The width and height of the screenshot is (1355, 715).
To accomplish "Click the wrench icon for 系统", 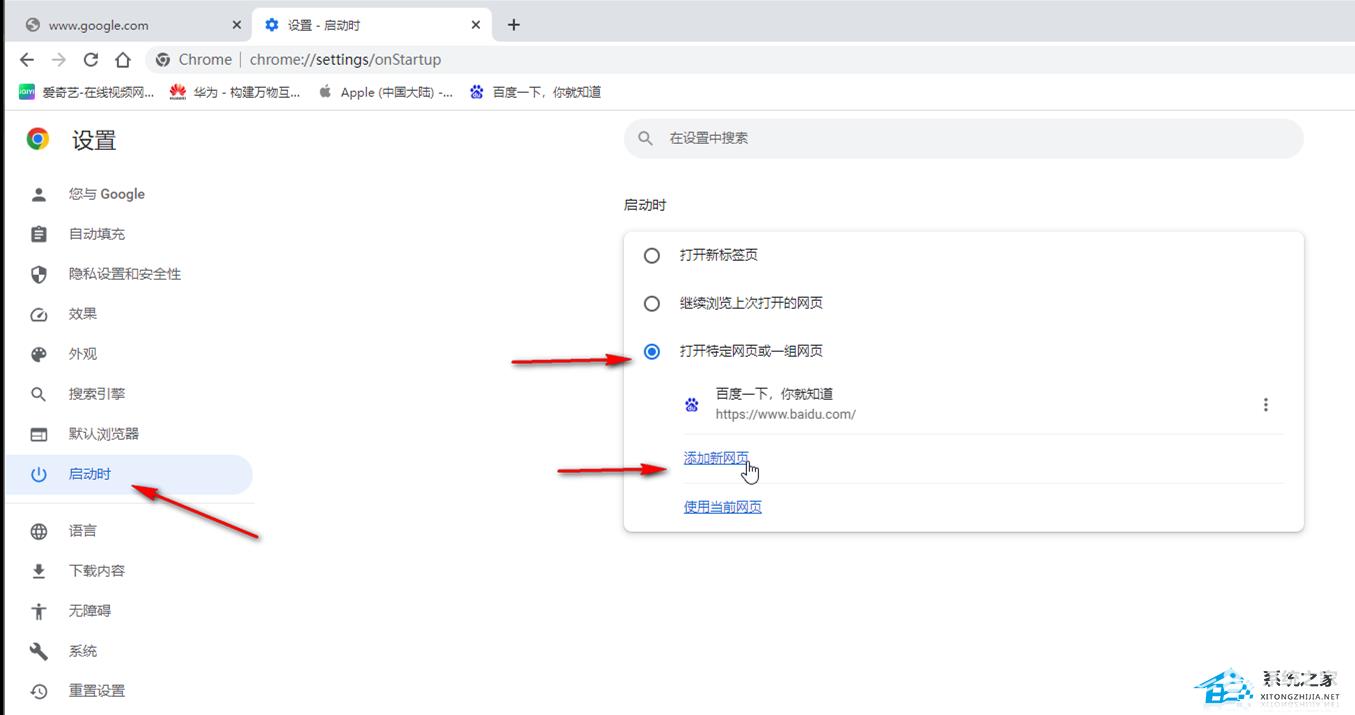I will (x=39, y=651).
